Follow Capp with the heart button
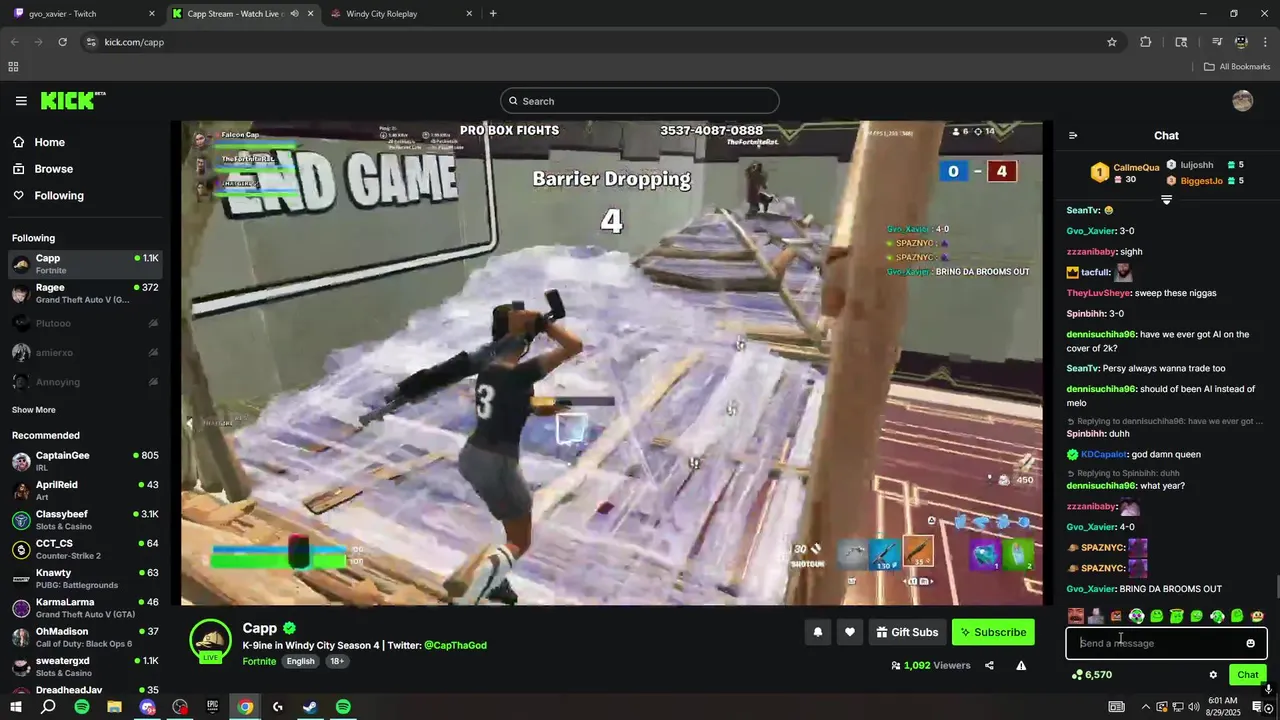The height and width of the screenshot is (720, 1280). click(x=850, y=632)
